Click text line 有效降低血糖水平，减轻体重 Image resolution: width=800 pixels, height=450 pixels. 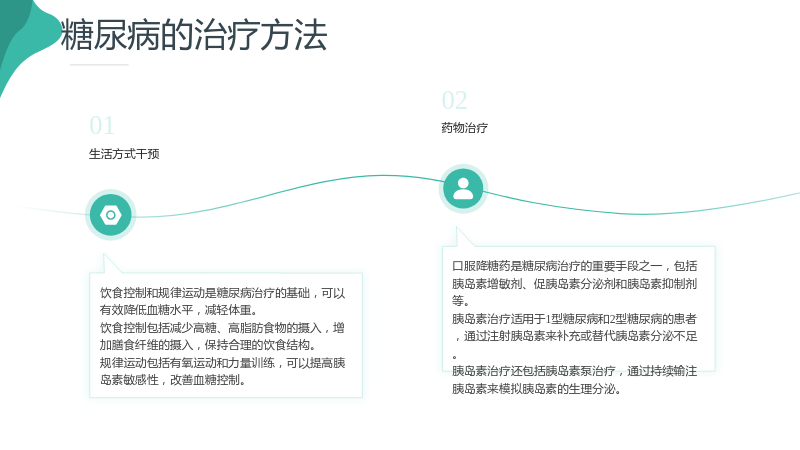coord(179,310)
